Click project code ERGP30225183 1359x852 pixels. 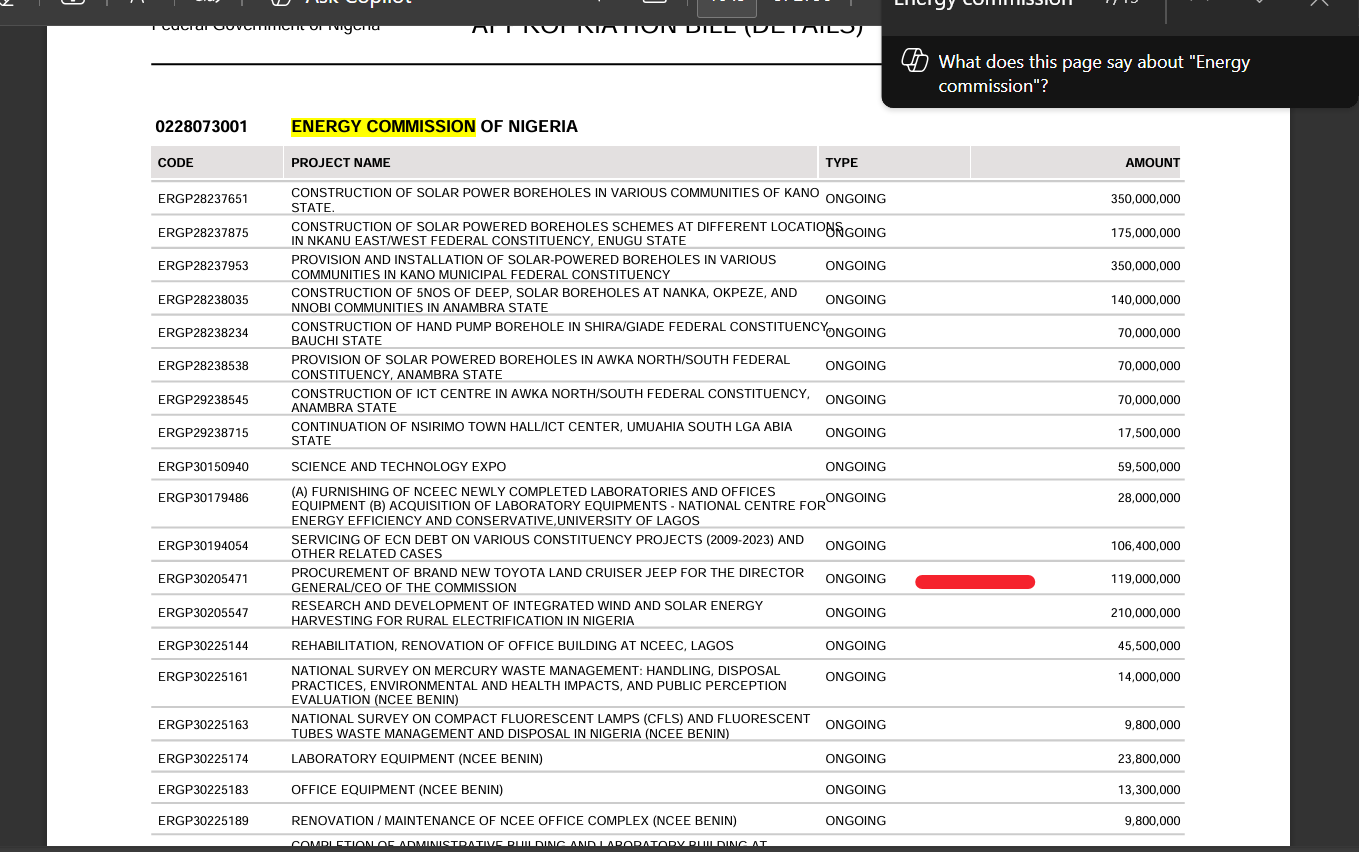point(203,790)
